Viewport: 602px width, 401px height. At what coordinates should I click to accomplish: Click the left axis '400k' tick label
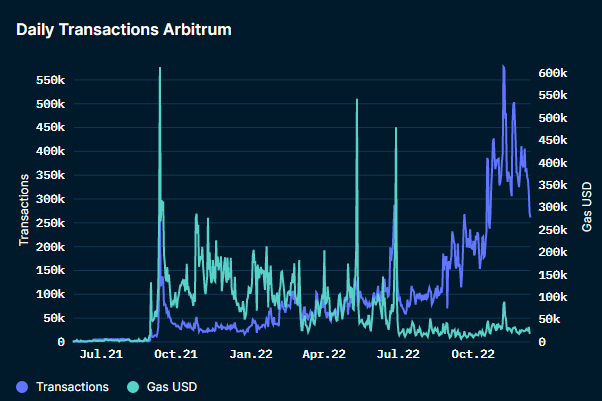click(51, 151)
